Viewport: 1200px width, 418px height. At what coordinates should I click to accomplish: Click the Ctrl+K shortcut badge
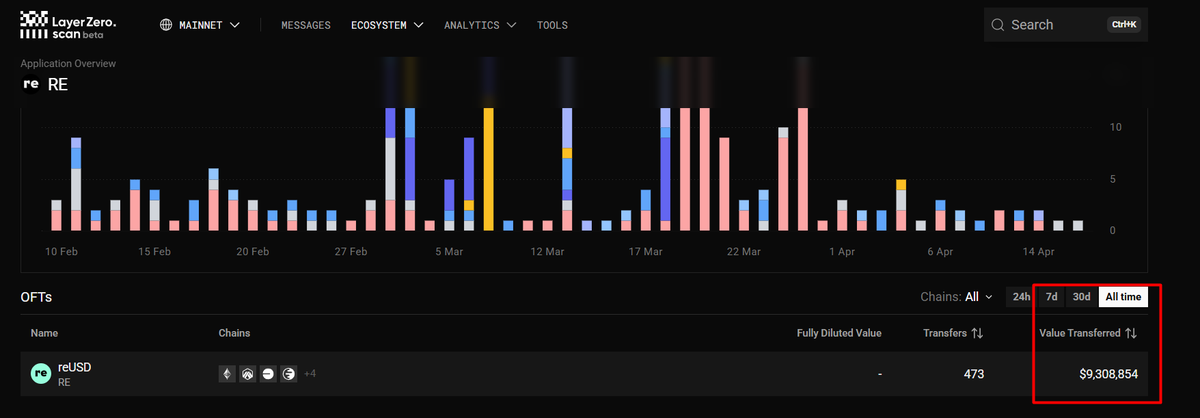[x=1123, y=25]
